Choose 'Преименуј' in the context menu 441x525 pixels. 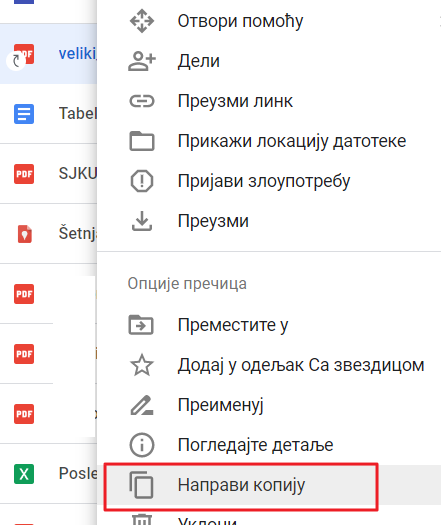[x=269, y=405]
